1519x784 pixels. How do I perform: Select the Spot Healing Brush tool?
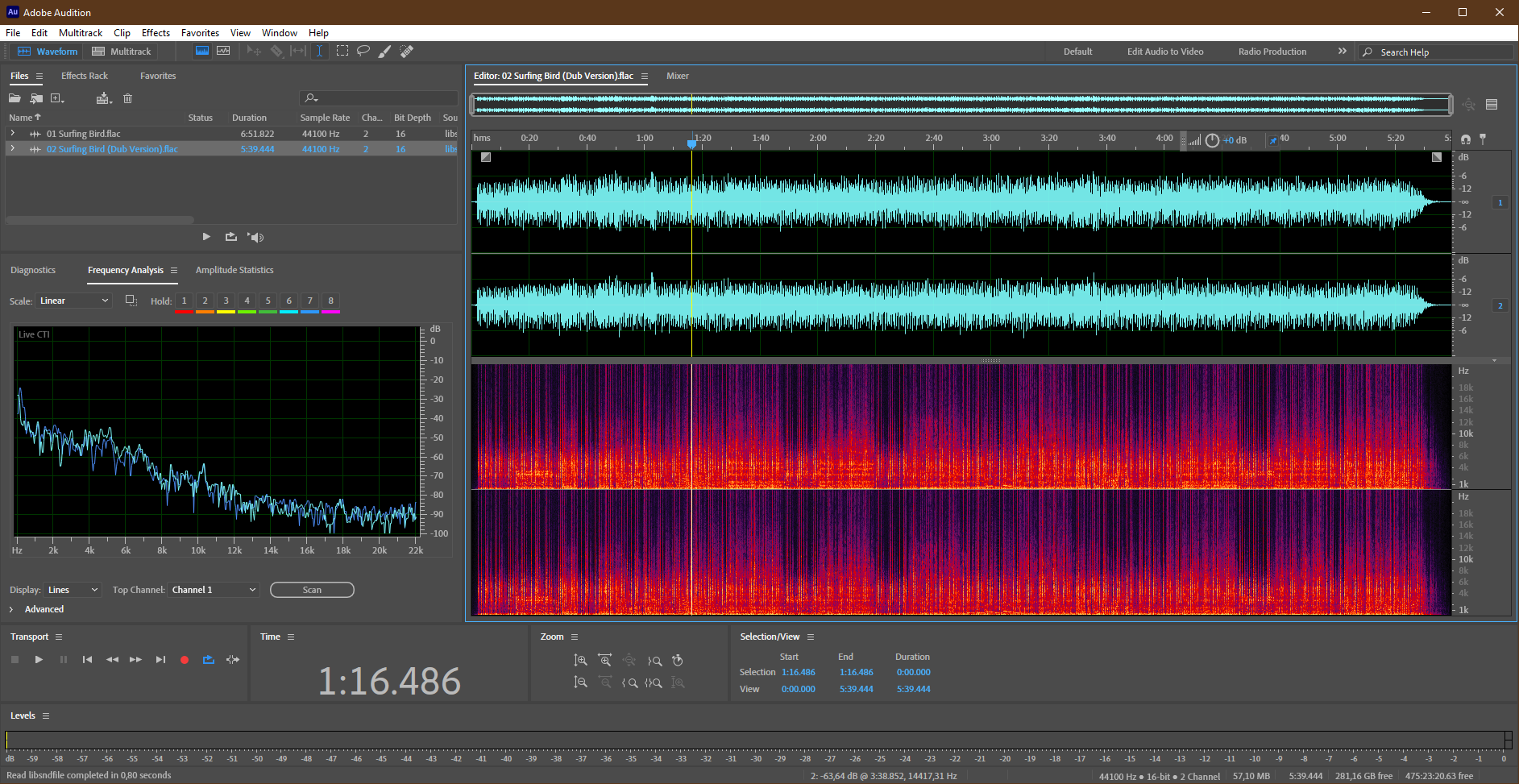407,51
